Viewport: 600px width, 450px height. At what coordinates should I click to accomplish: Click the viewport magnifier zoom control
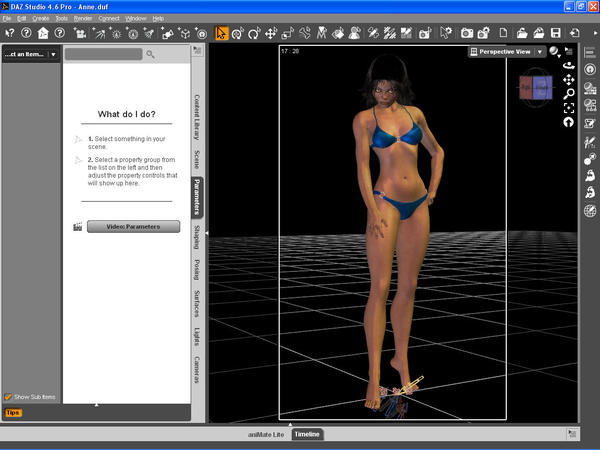pos(569,93)
